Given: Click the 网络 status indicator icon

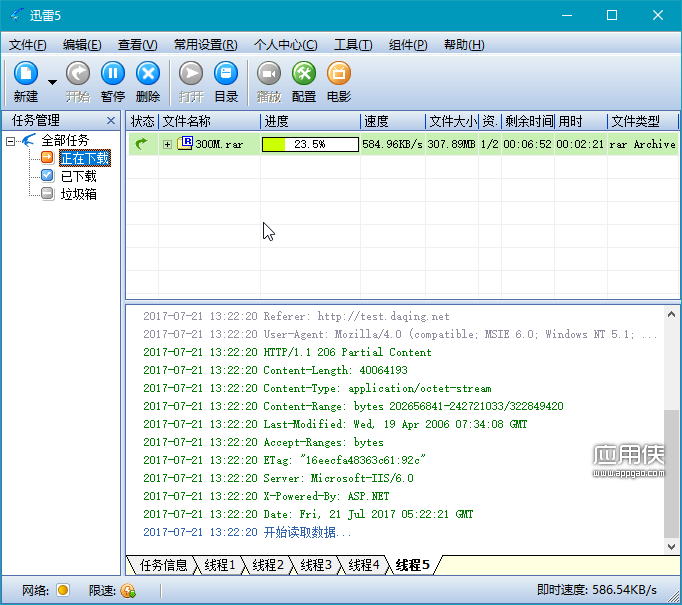Looking at the screenshot, I should coord(63,590).
